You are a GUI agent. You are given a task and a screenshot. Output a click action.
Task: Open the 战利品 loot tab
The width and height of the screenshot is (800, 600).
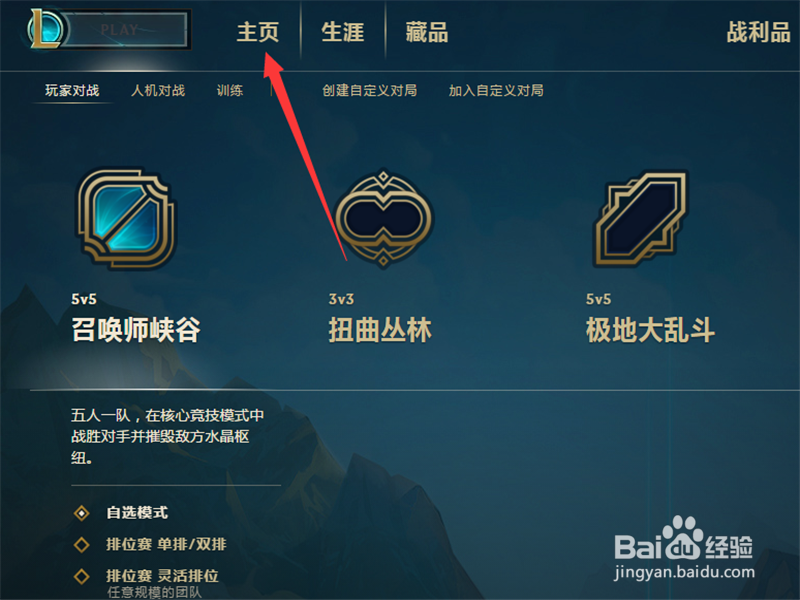758,32
